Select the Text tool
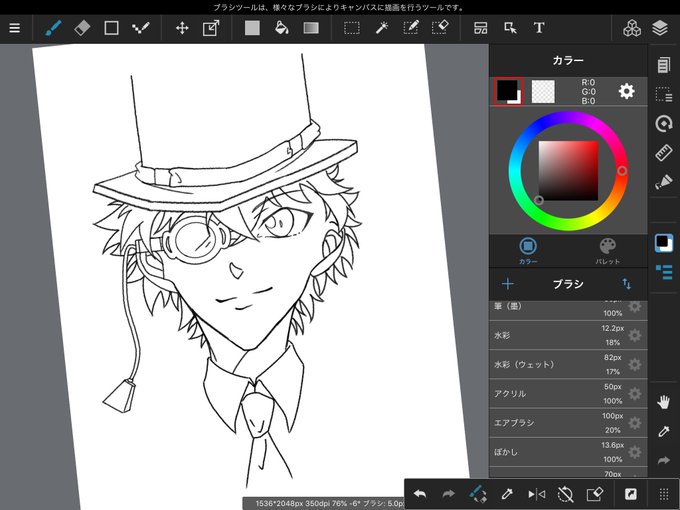The image size is (680, 510). pyautogui.click(x=539, y=28)
